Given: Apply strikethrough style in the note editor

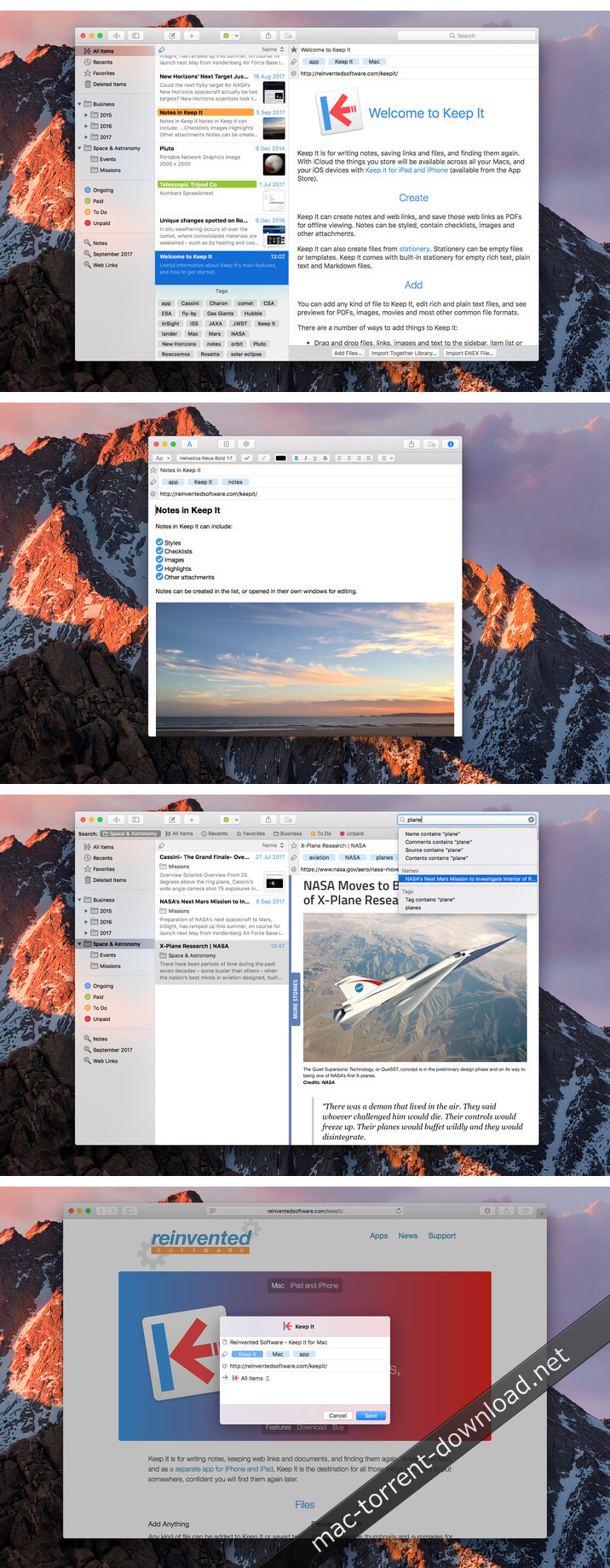Looking at the screenshot, I should pos(325,458).
